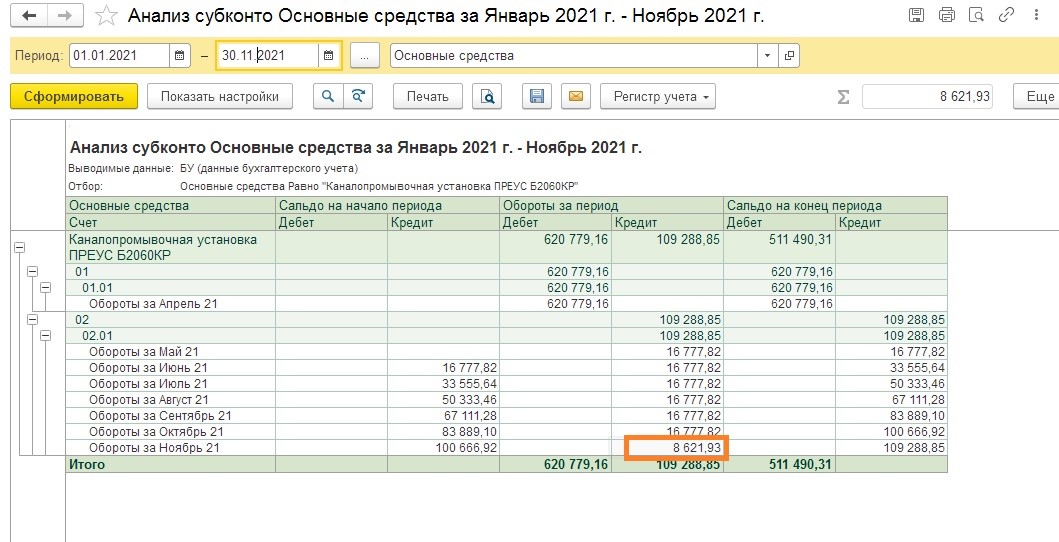Open the Регистр учета dropdown
The image size is (1059, 542).
point(658,97)
